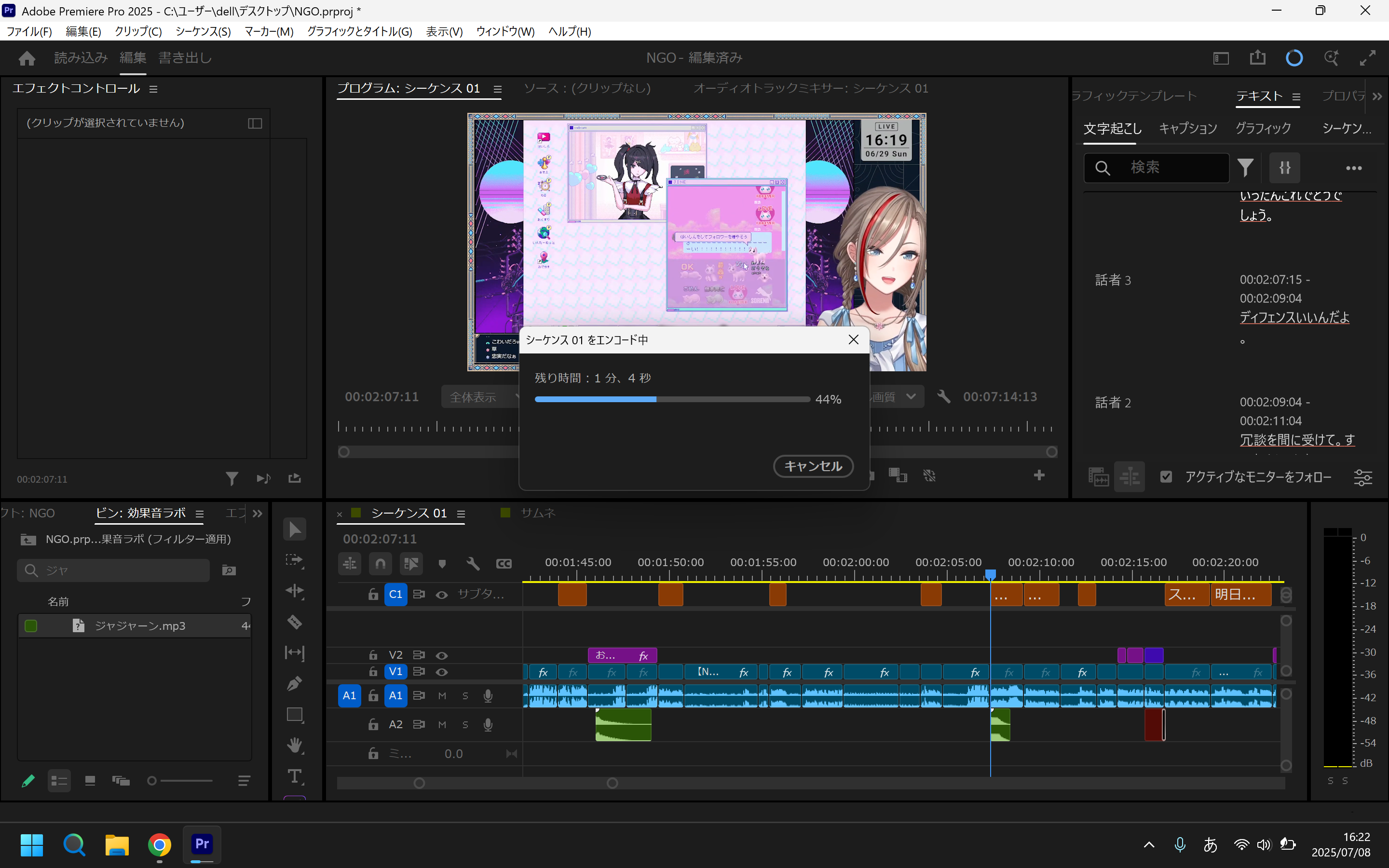Cancel the encoding with キャンセル button
1389x868 pixels.
click(813, 465)
